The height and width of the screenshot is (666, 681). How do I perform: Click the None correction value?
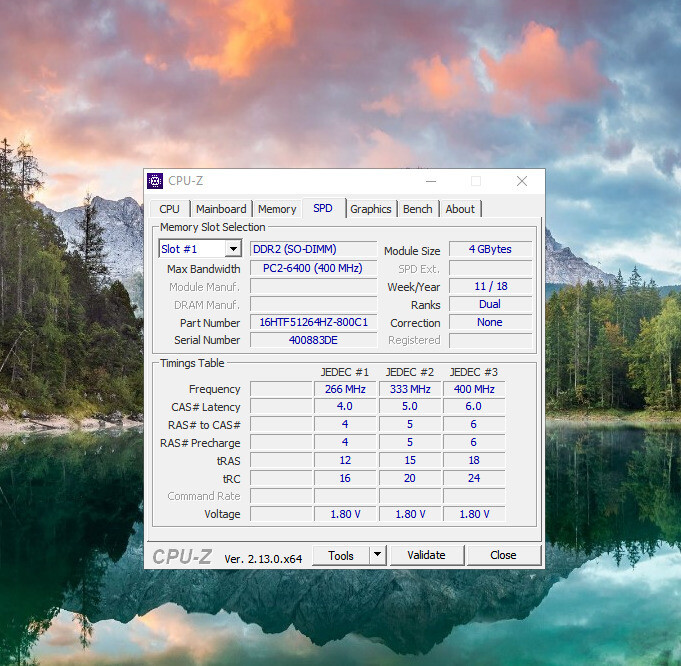point(490,322)
